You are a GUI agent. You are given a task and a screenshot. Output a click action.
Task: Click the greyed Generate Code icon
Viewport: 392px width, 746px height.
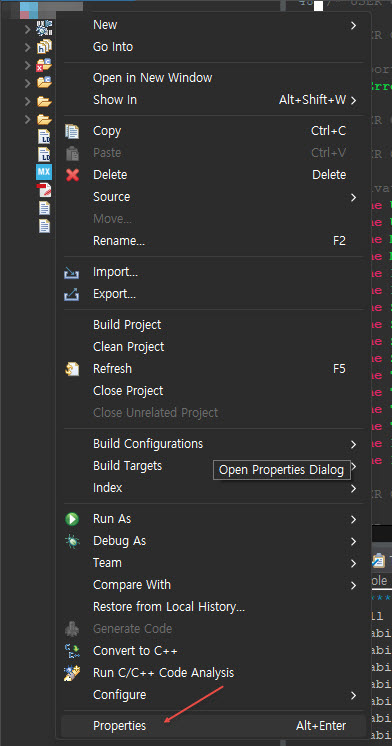click(72, 629)
